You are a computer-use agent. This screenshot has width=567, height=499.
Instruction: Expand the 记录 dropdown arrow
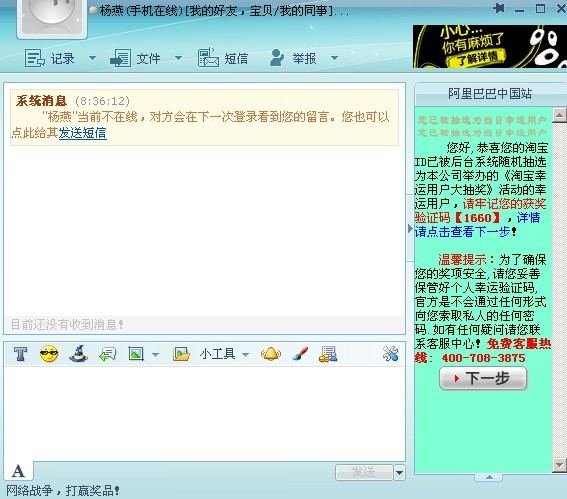click(x=93, y=58)
